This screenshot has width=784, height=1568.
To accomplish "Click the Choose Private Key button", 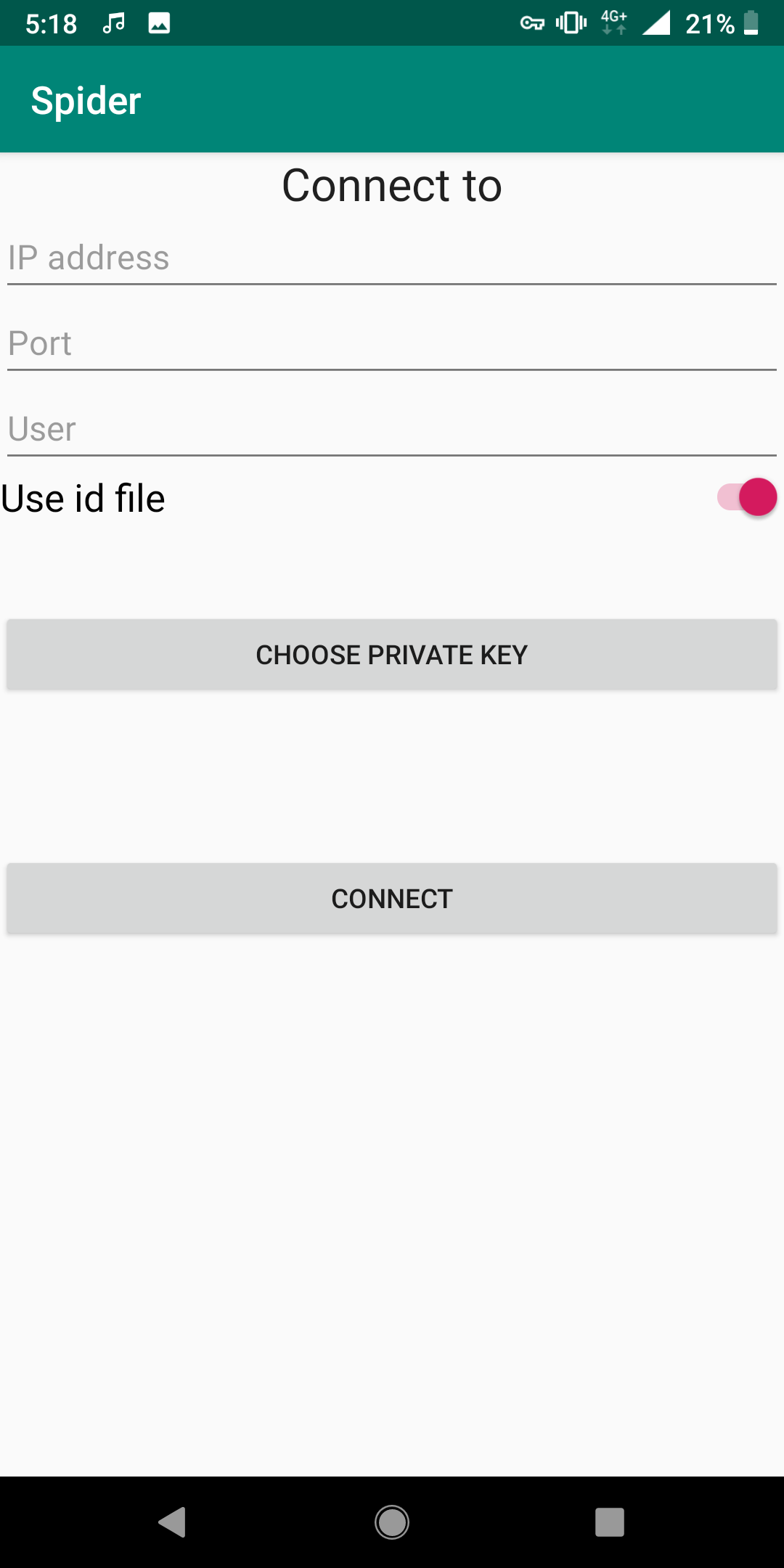I will 392,655.
